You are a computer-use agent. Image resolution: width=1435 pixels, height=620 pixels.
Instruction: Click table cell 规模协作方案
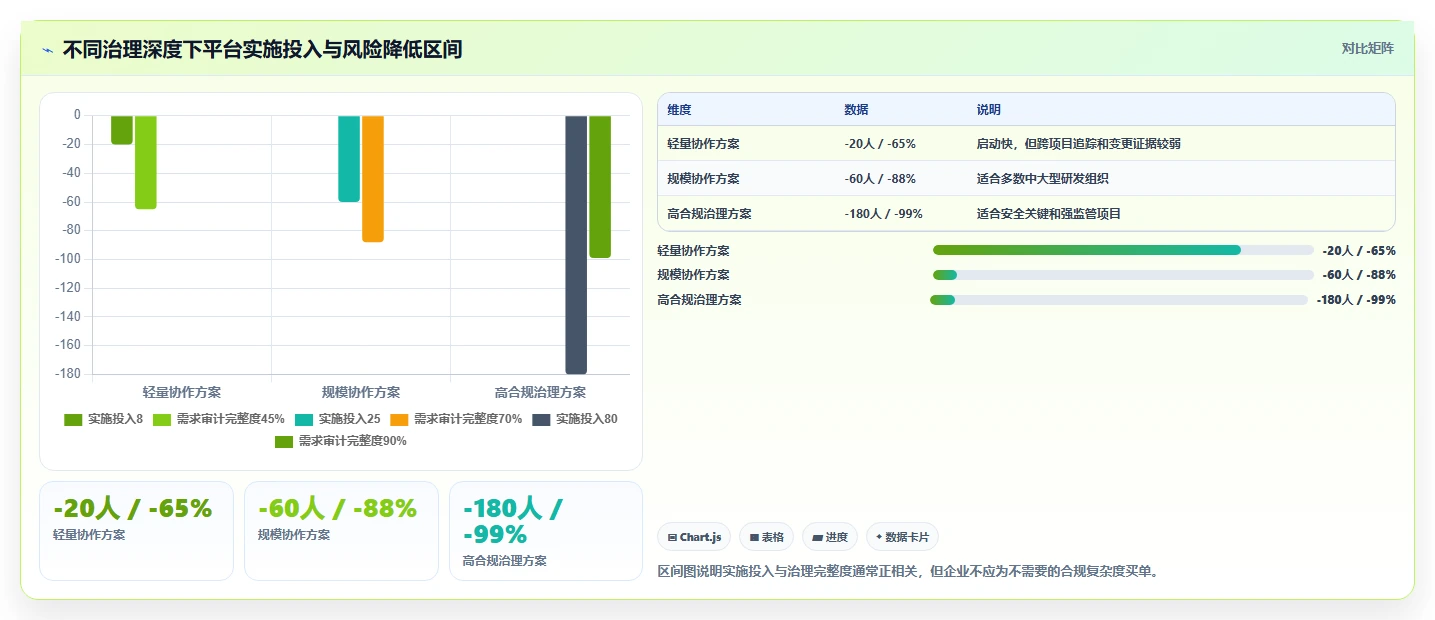[704, 179]
